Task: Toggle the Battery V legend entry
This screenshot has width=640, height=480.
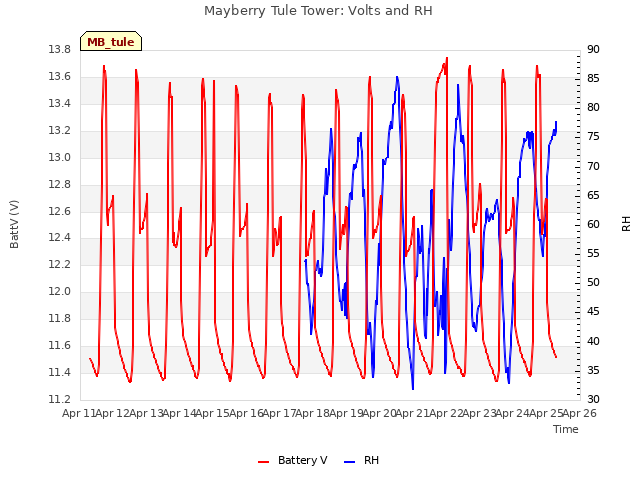Action: coord(292,460)
